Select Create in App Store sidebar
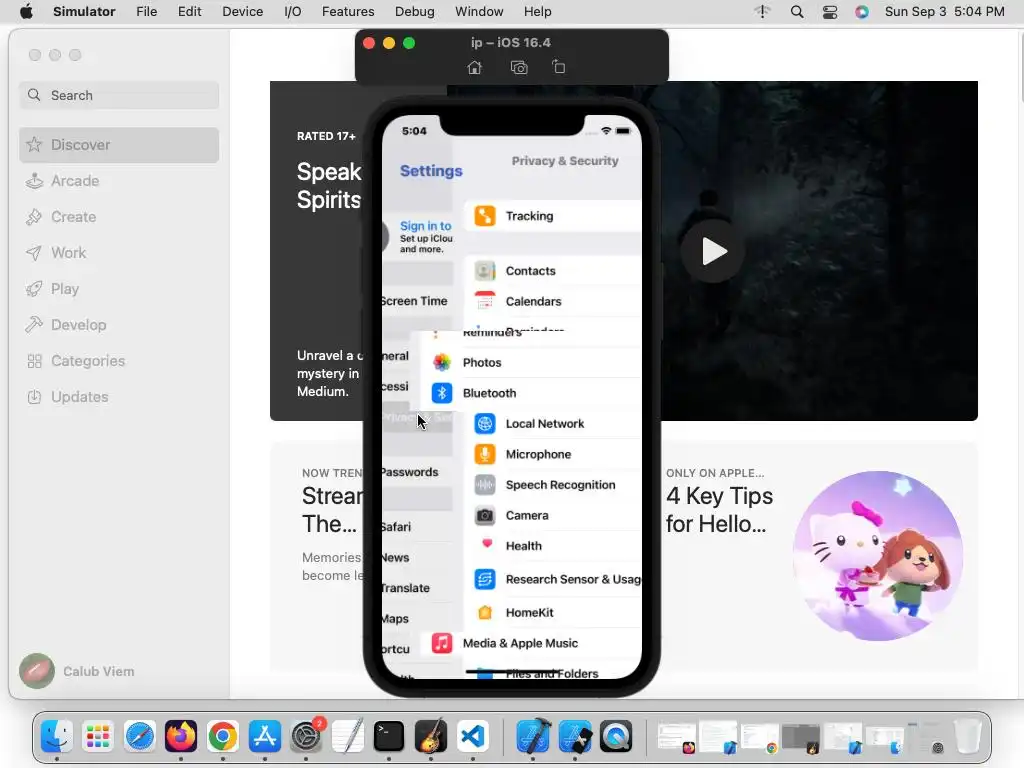 click(x=119, y=217)
